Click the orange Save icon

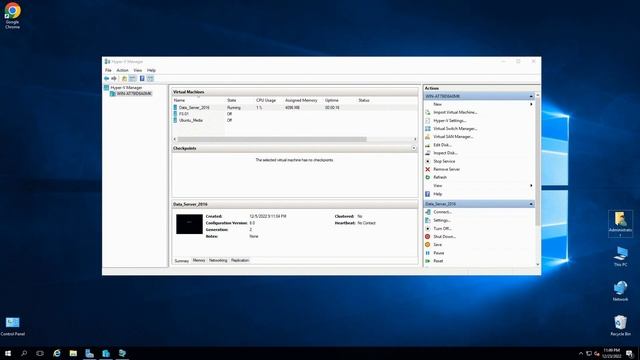(x=428, y=245)
